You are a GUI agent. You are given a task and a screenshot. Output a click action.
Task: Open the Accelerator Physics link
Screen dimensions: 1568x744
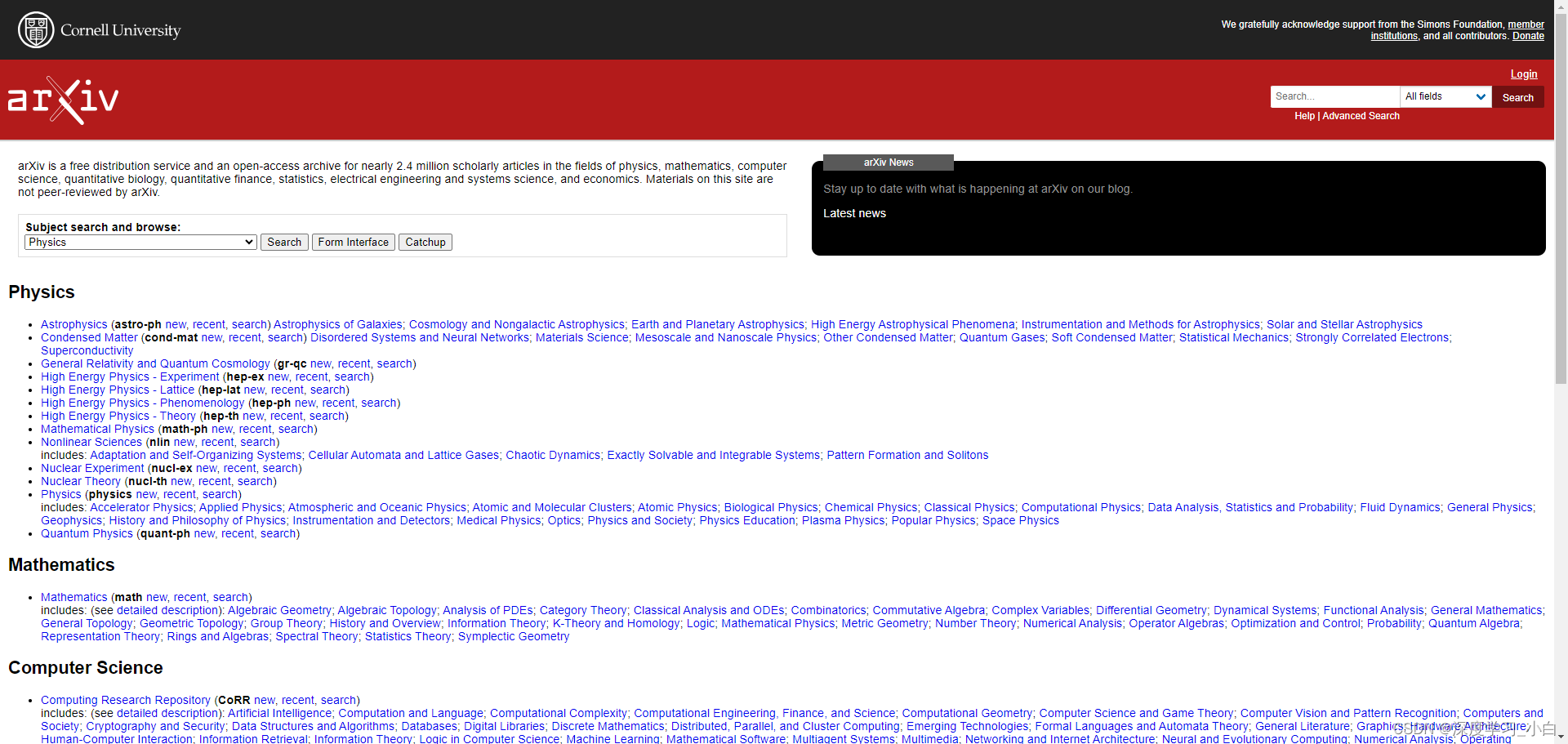coord(141,507)
